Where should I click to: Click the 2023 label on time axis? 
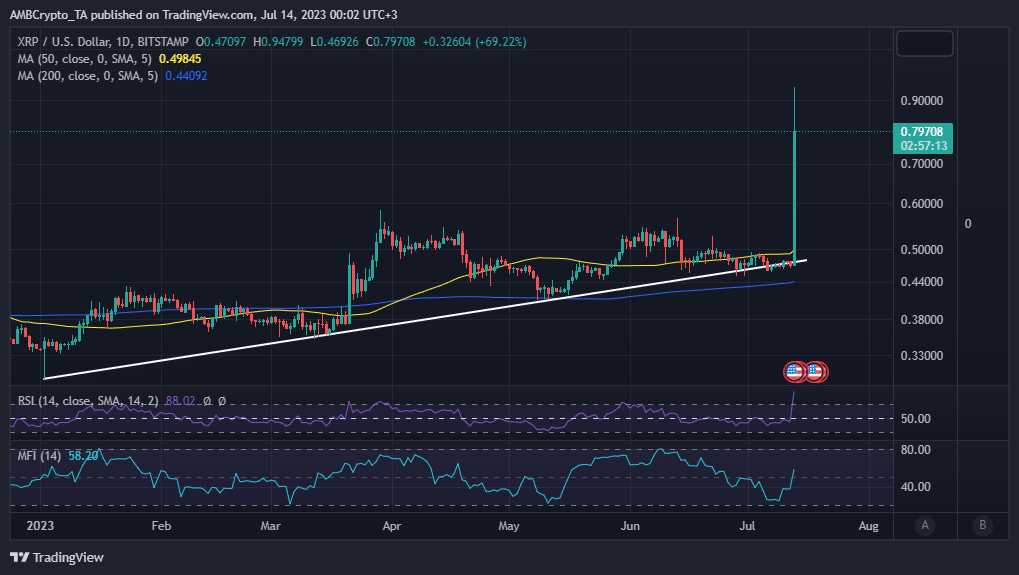click(x=40, y=526)
